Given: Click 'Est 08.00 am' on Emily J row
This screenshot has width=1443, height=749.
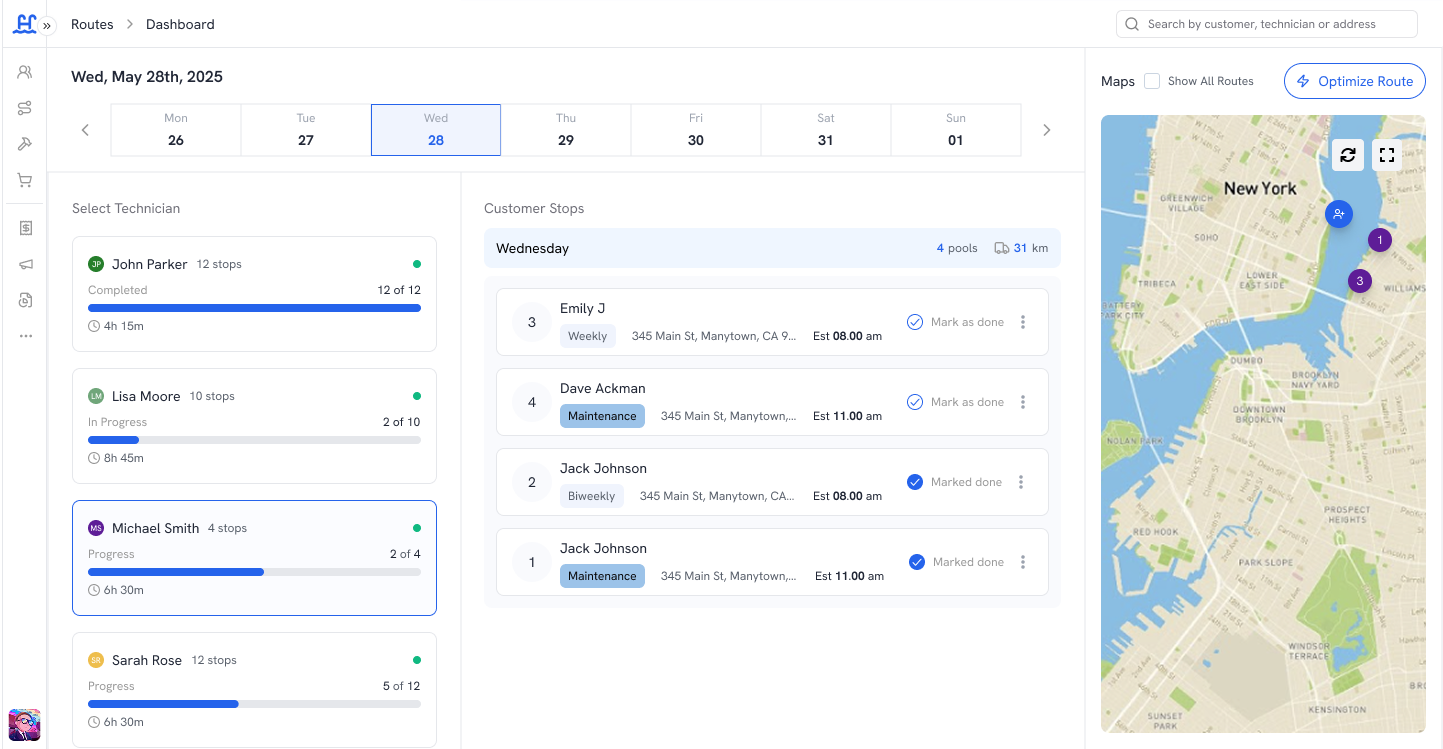Looking at the screenshot, I should [x=848, y=336].
